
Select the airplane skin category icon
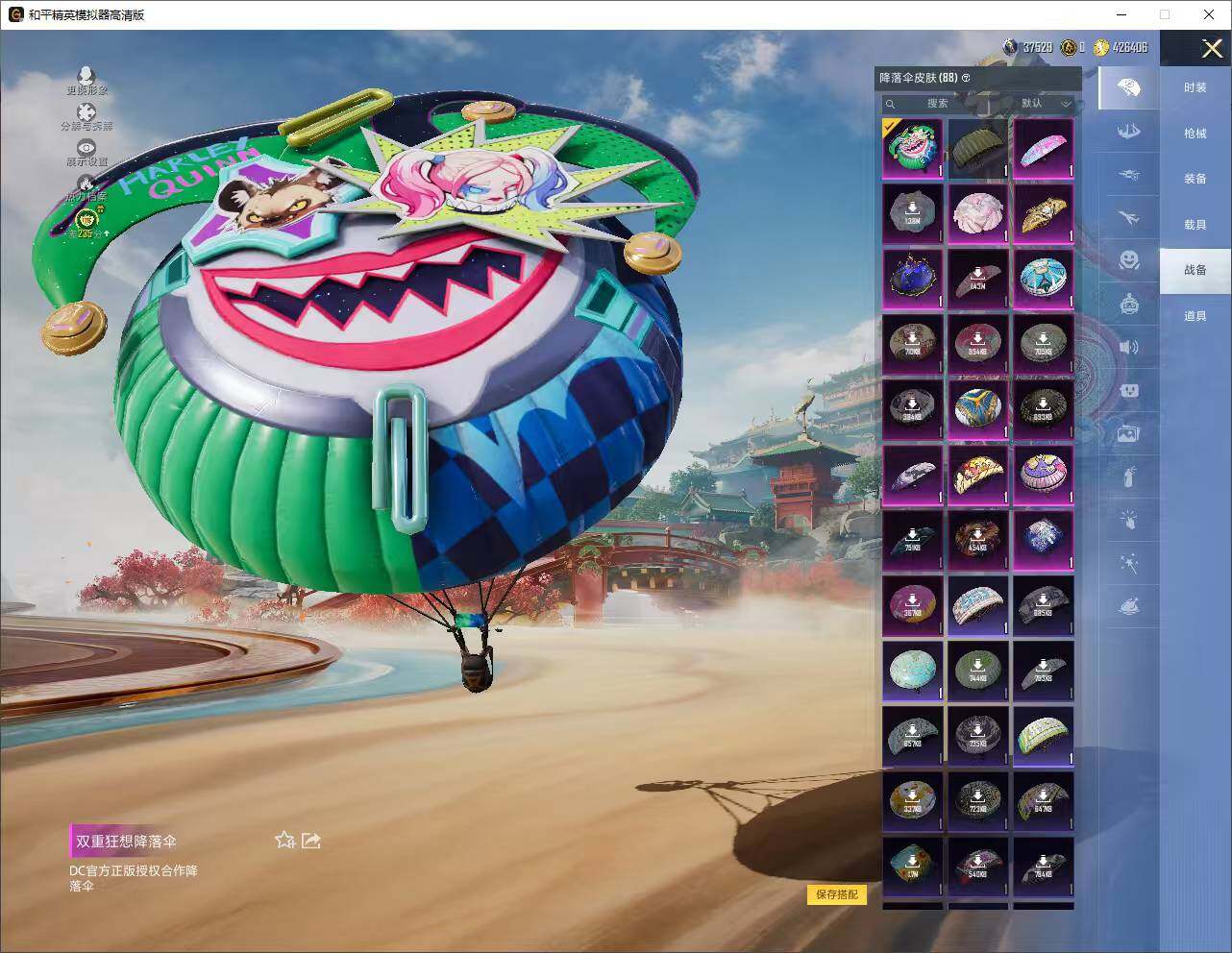point(1129,218)
